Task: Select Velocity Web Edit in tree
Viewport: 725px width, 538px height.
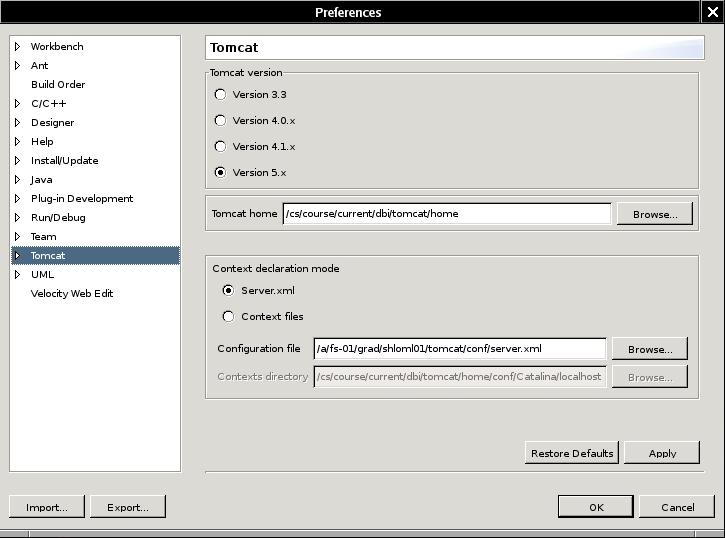Action: 72,293
